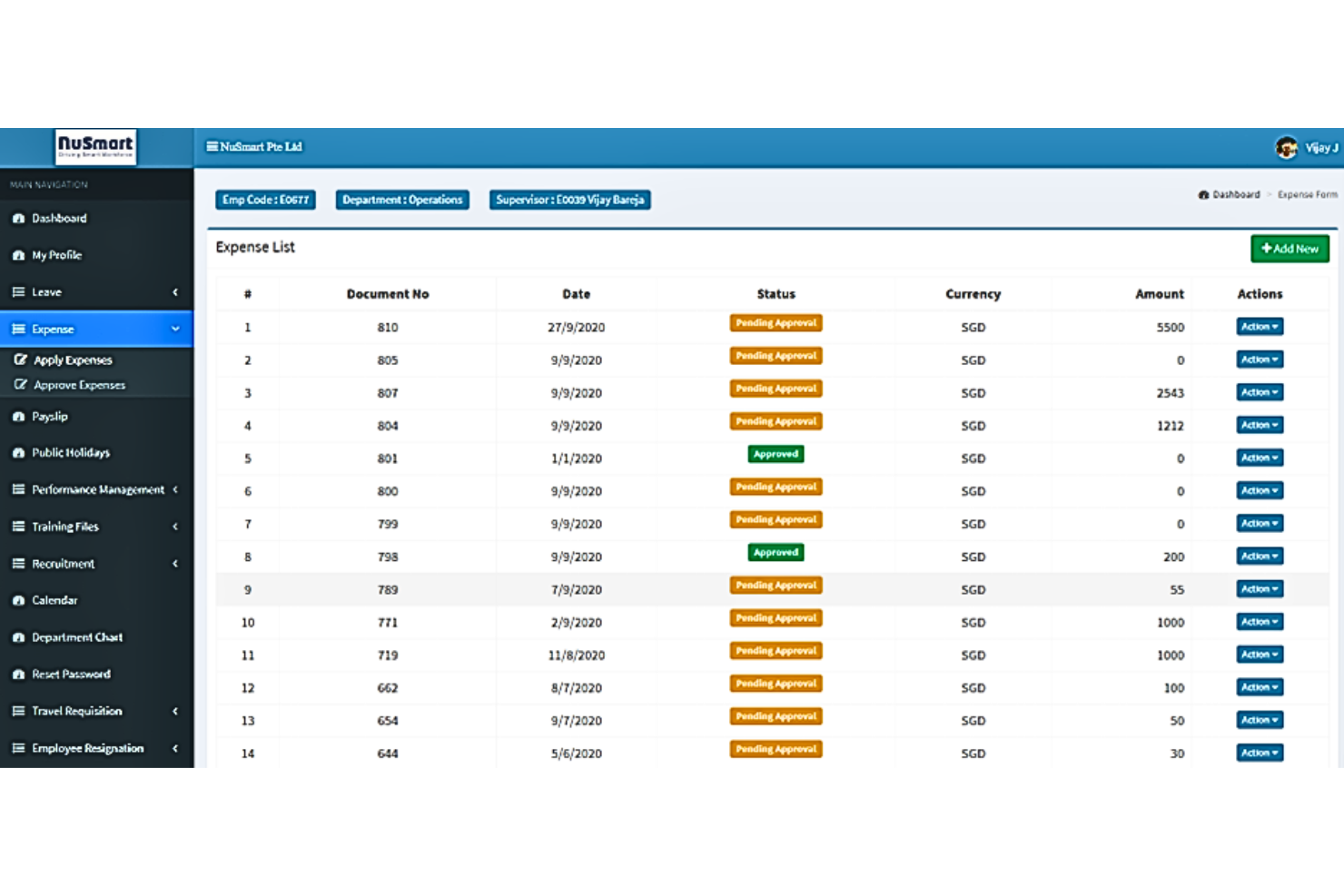Screen dimensions: 1344x896
Task: Click the breadcrumb Dashboard home icon
Action: [x=1203, y=195]
